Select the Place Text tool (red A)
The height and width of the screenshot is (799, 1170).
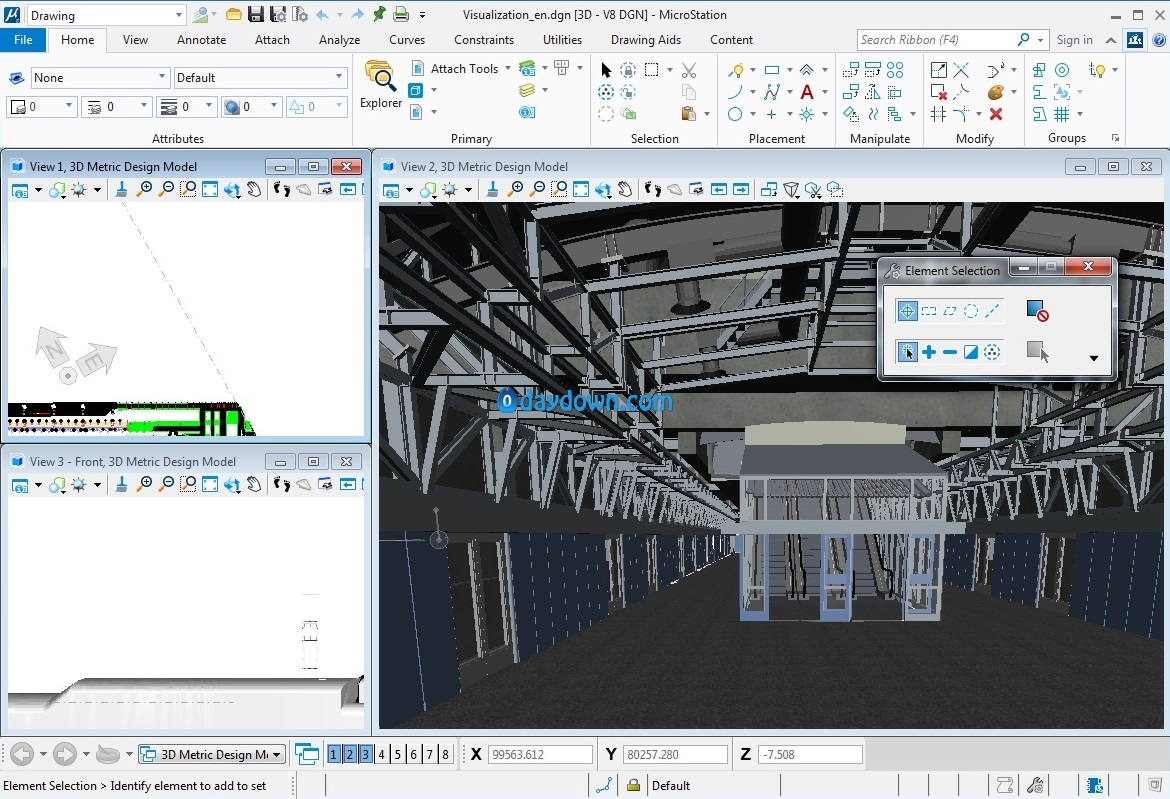(807, 92)
